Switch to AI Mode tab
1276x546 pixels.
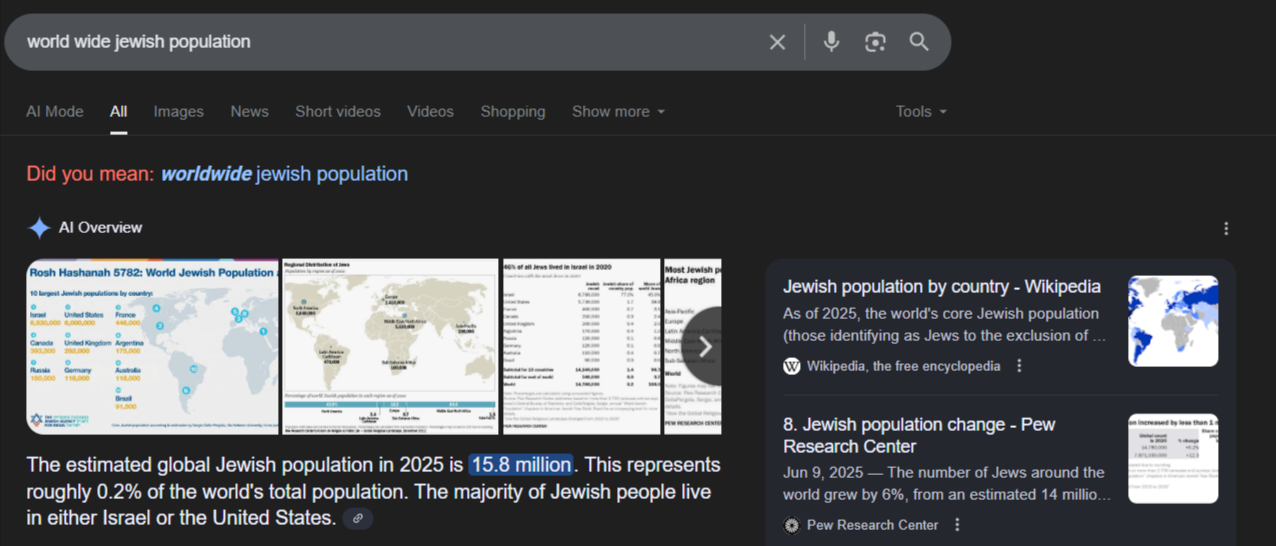pos(55,112)
